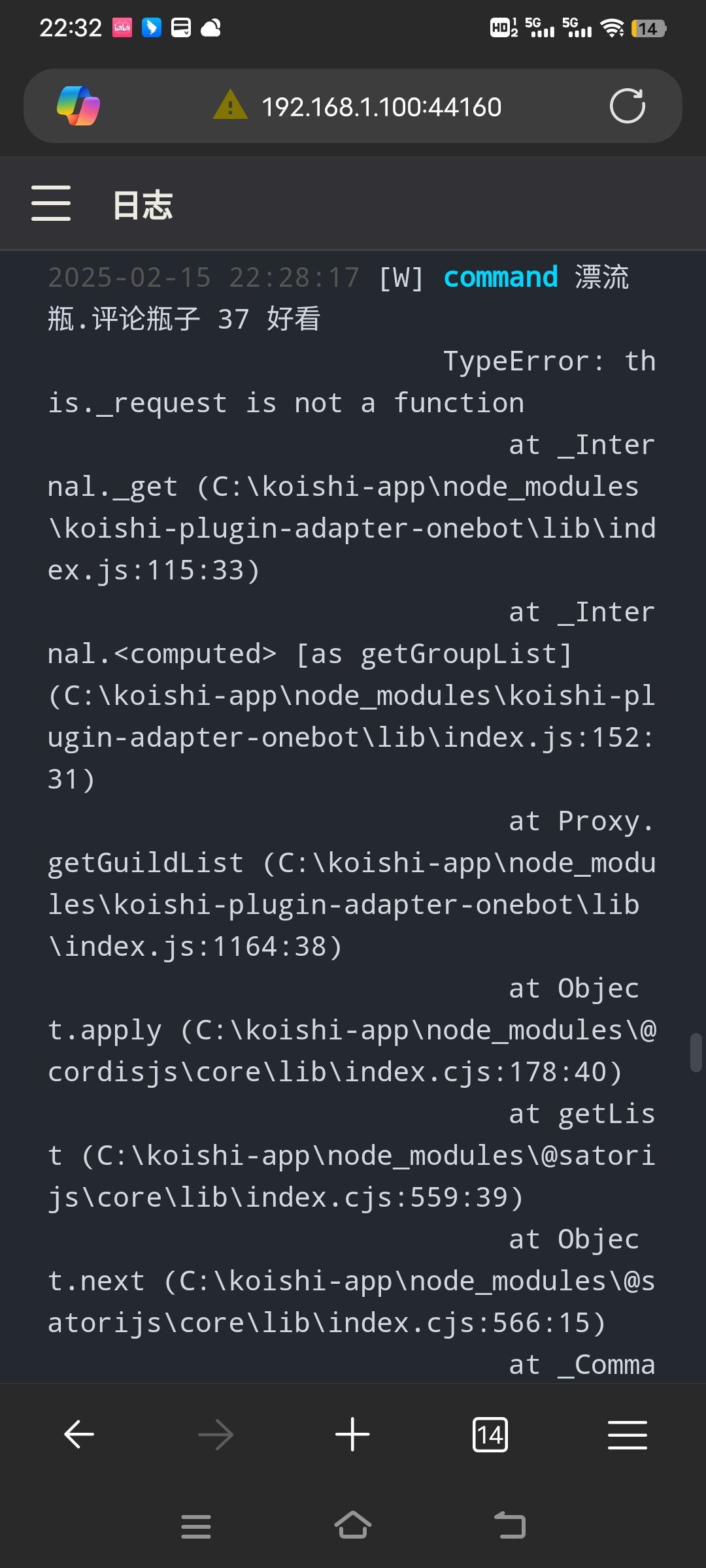Open a new tab with plus icon
Viewport: 706px width, 1568px height.
coord(352,1435)
